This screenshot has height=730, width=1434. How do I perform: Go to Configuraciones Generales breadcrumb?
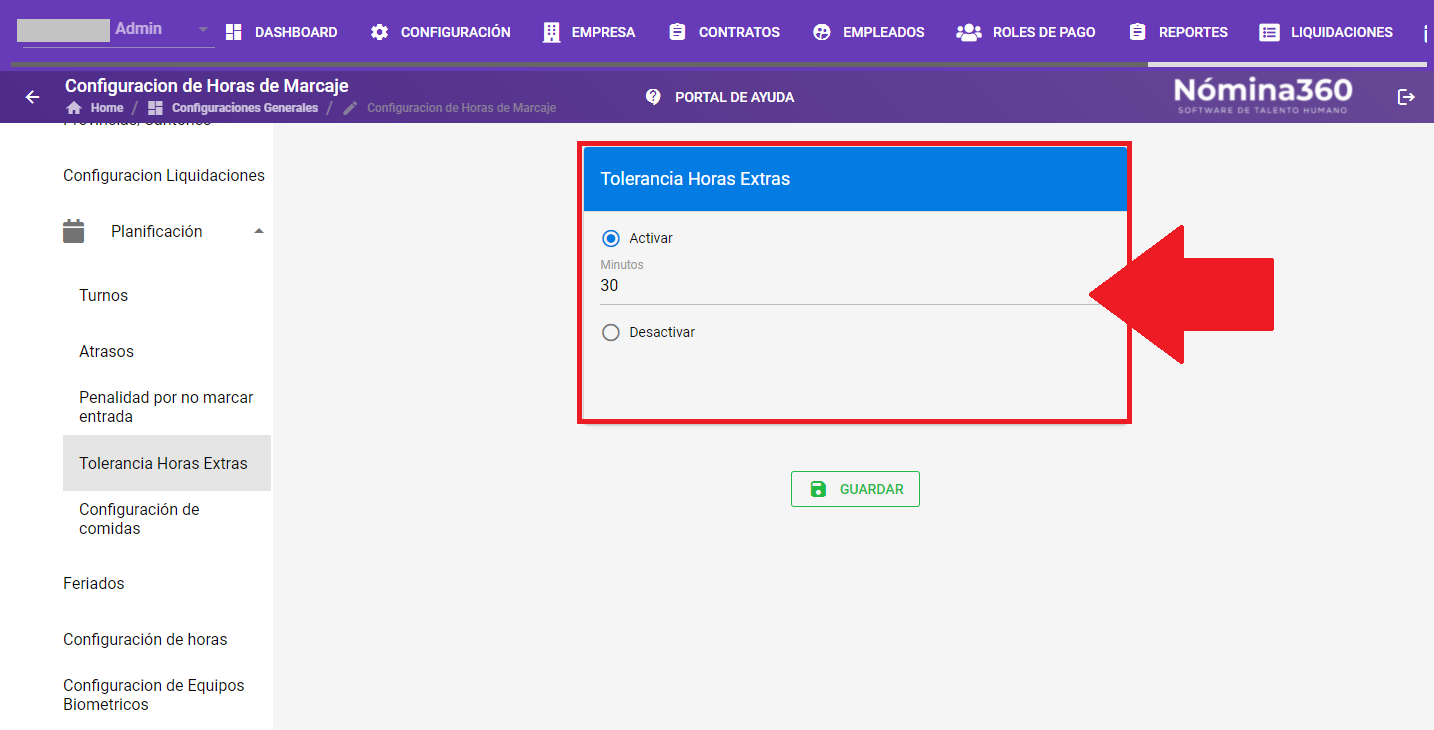point(245,108)
